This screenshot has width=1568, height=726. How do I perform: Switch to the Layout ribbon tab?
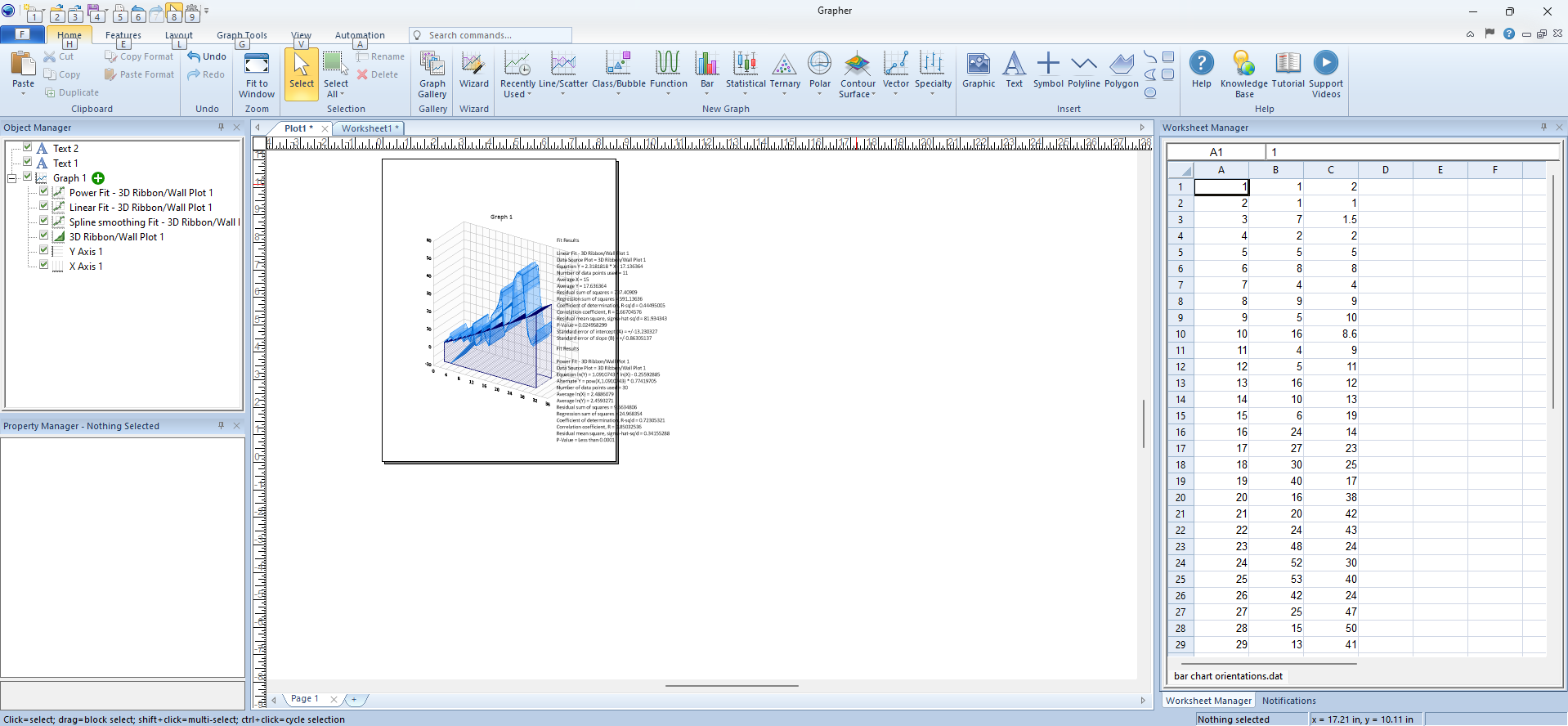click(x=179, y=35)
